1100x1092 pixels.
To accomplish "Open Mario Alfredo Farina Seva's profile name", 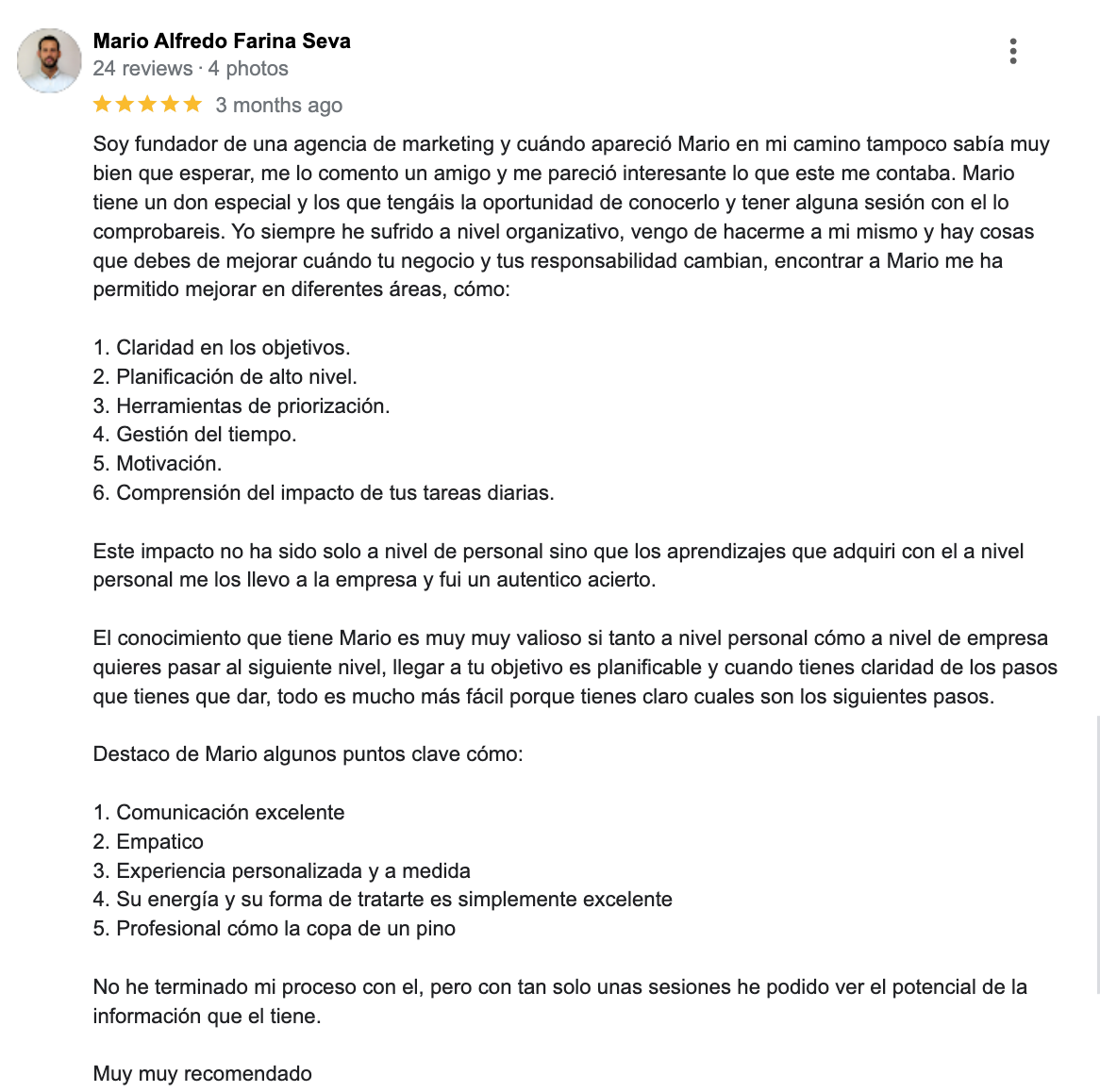I will pyautogui.click(x=222, y=41).
